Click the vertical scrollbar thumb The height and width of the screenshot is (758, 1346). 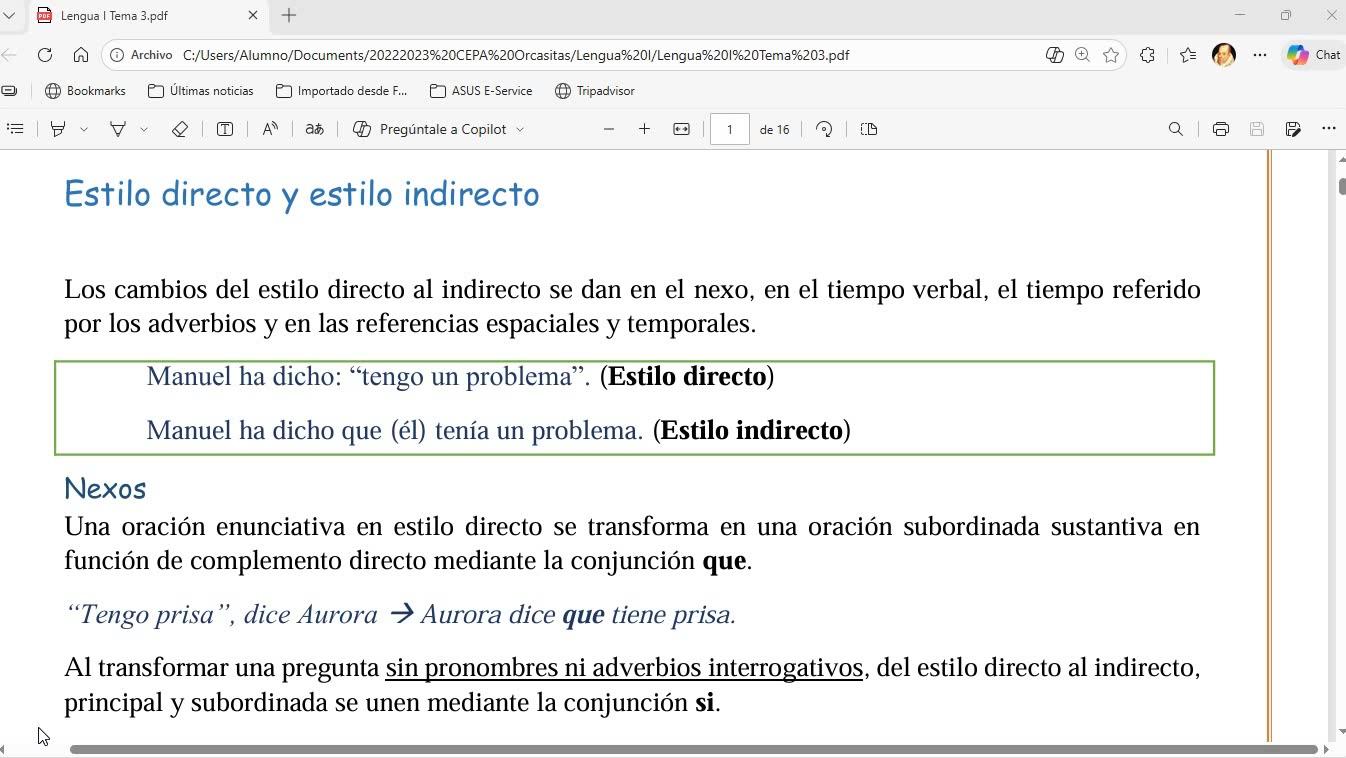[x=1341, y=186]
